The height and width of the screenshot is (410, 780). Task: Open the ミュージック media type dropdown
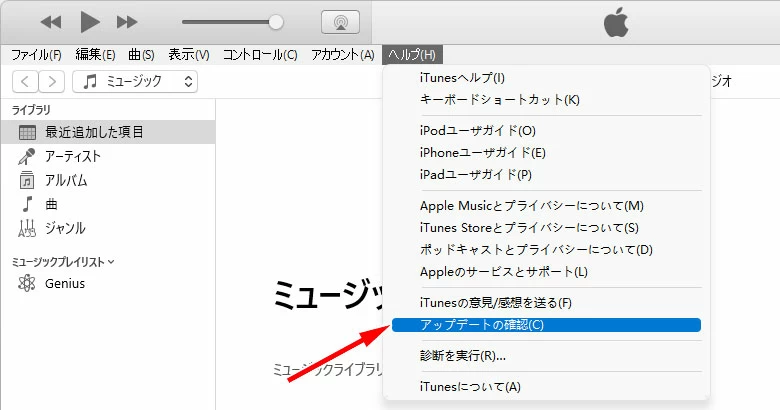click(x=139, y=82)
